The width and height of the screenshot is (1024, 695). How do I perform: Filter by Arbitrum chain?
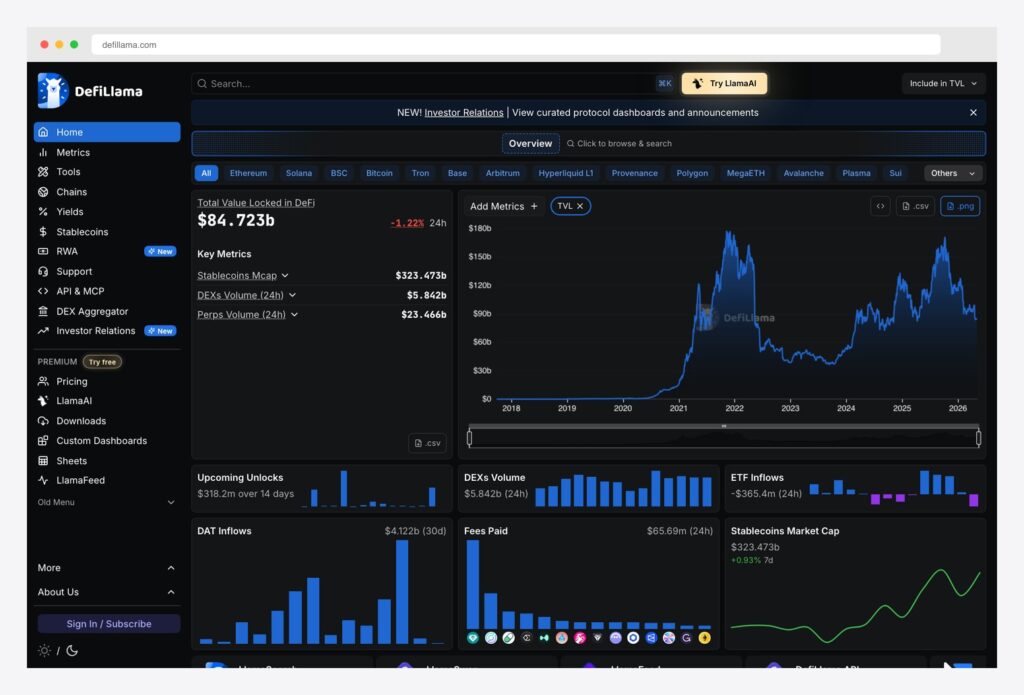[503, 173]
